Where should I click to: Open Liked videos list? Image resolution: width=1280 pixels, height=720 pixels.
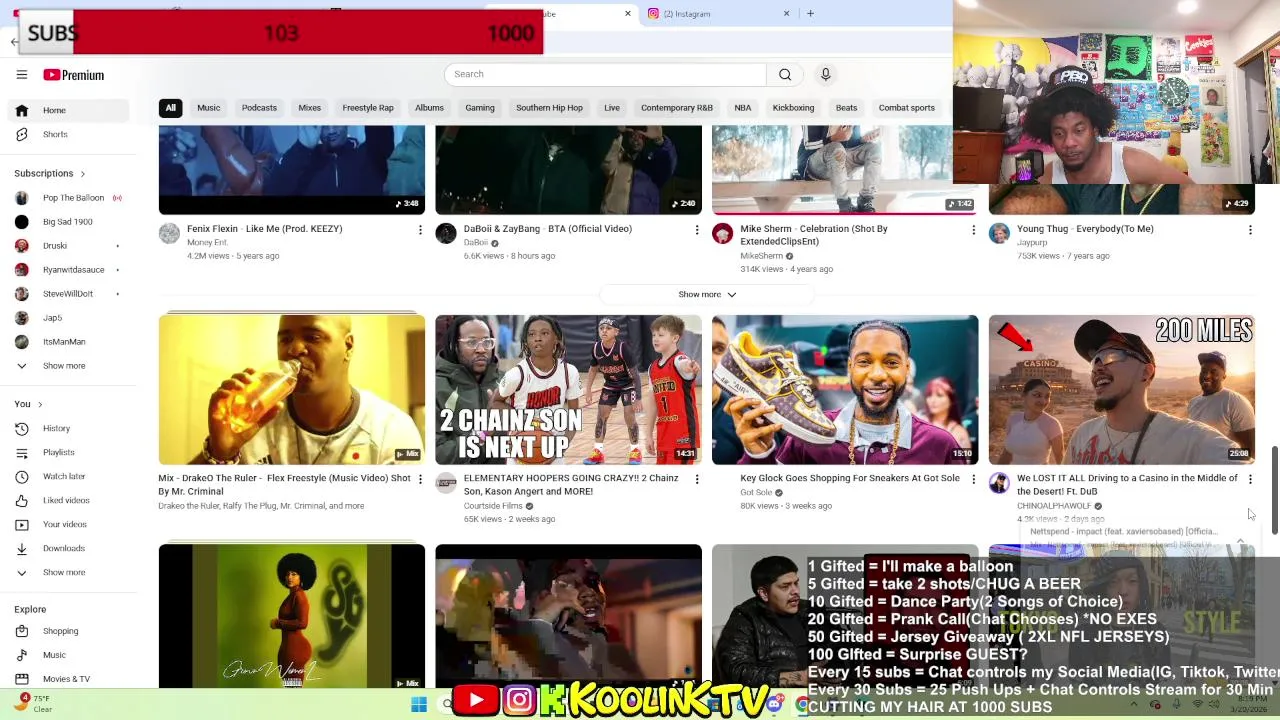tap(67, 500)
